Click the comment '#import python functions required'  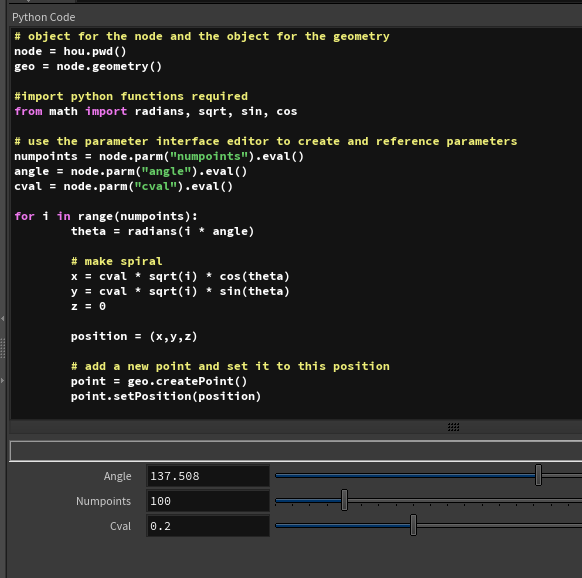tap(131, 97)
